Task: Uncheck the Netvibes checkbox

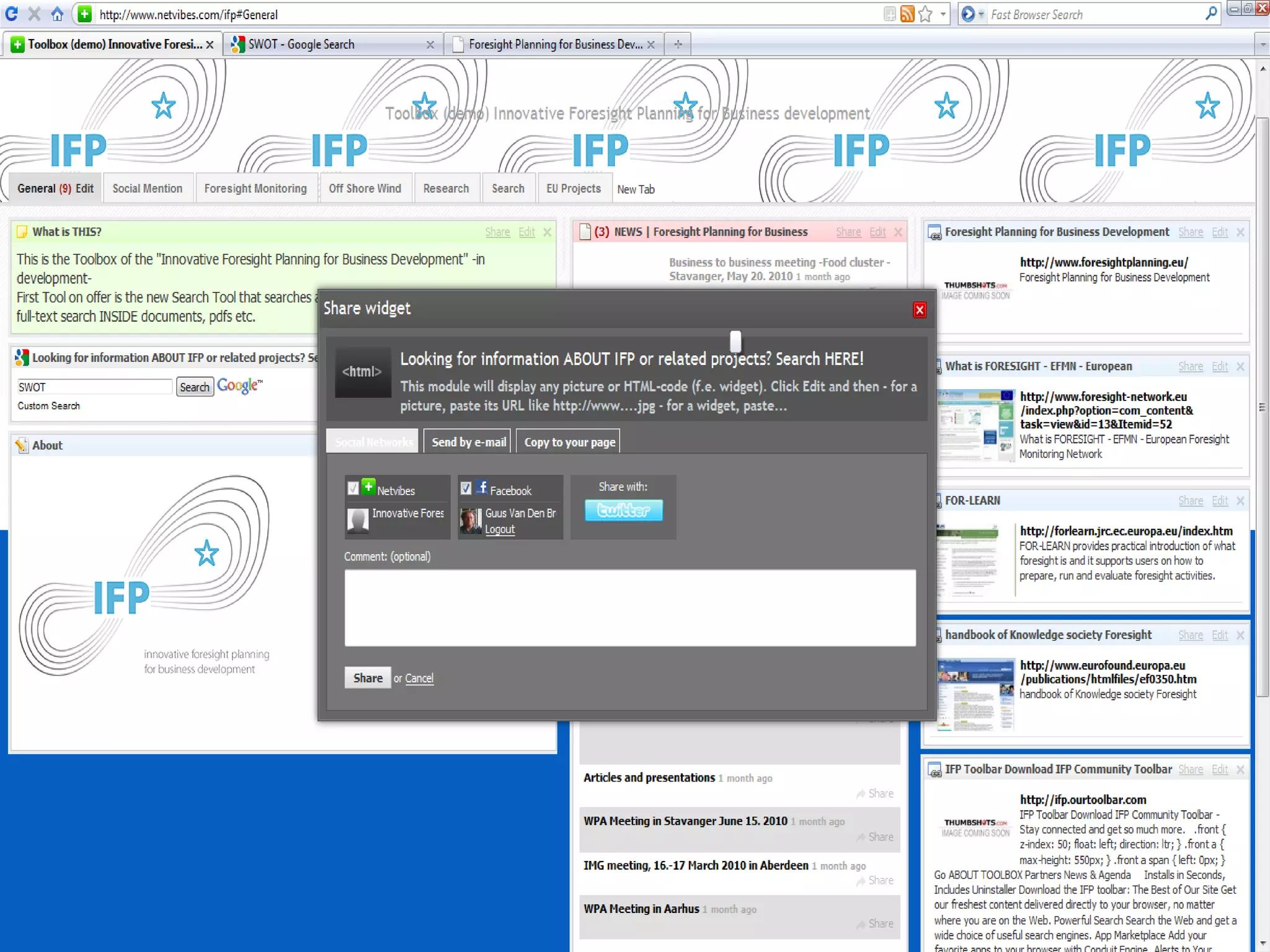Action: pos(353,488)
